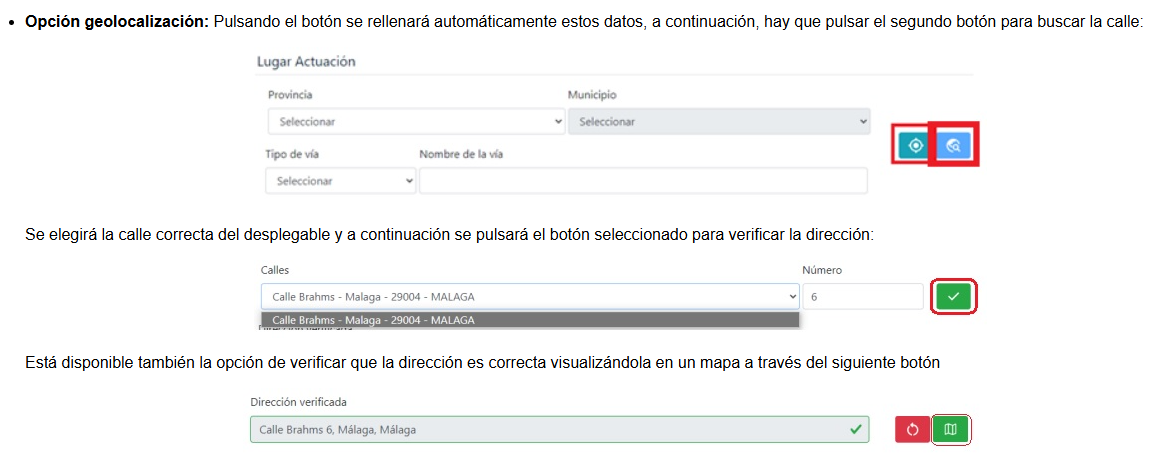Click the Dirección verificada label

click(300, 402)
